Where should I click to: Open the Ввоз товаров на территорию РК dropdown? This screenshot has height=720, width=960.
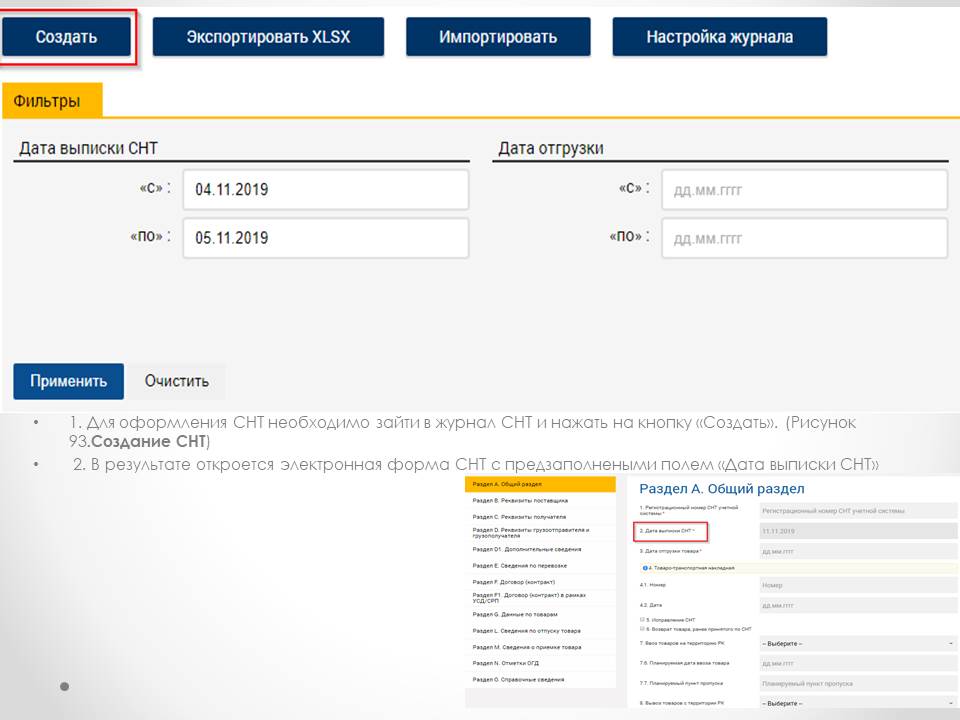[x=857, y=643]
